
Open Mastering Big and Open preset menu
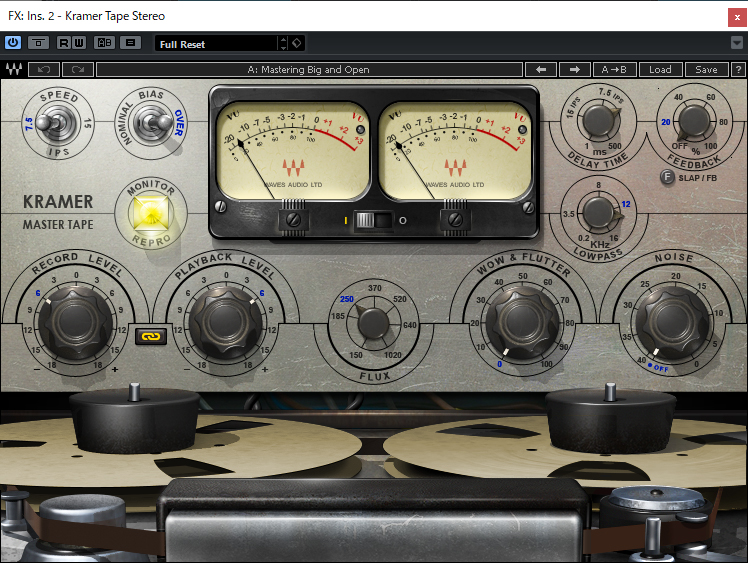(309, 70)
